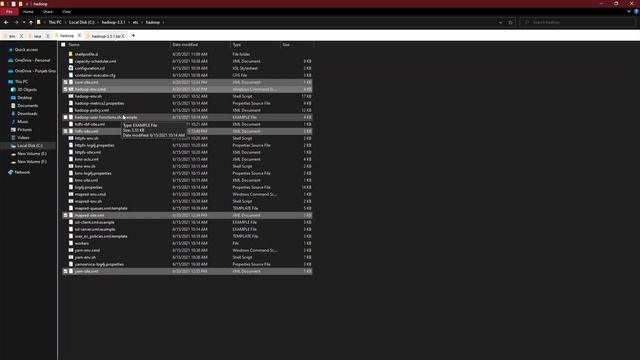This screenshot has height=360, width=640.
Task: Select the shellprofile.d folder icon
Action: pyautogui.click(x=71, y=54)
